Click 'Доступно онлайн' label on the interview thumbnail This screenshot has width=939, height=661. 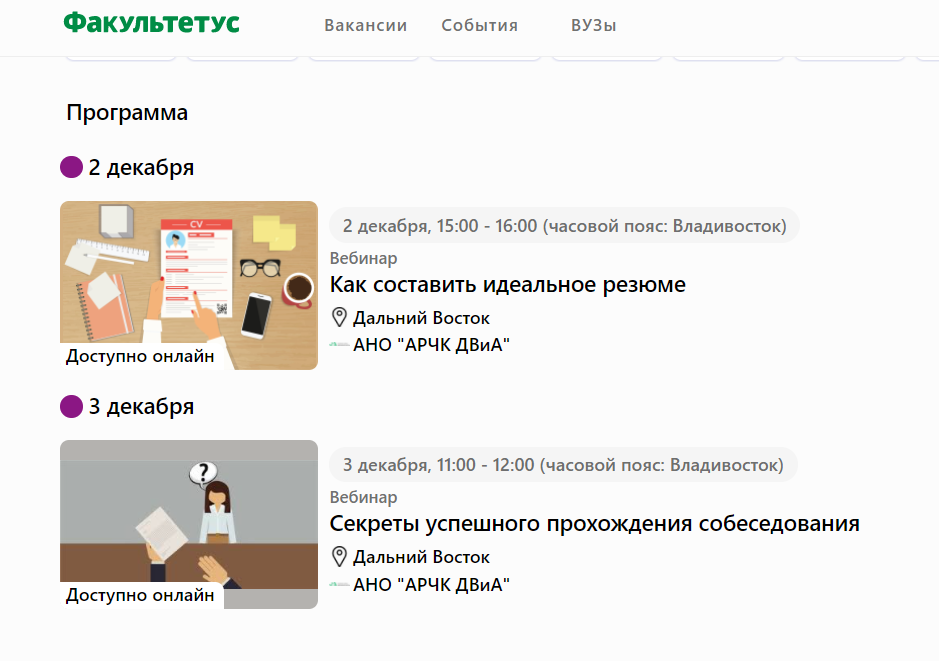point(140,596)
